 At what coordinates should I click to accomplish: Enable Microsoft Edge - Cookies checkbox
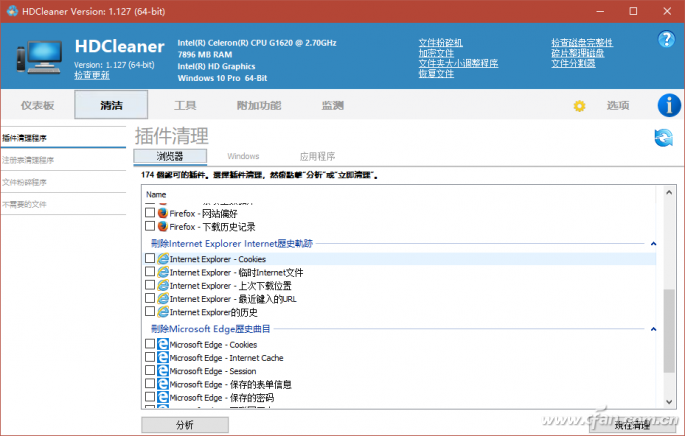(x=150, y=343)
